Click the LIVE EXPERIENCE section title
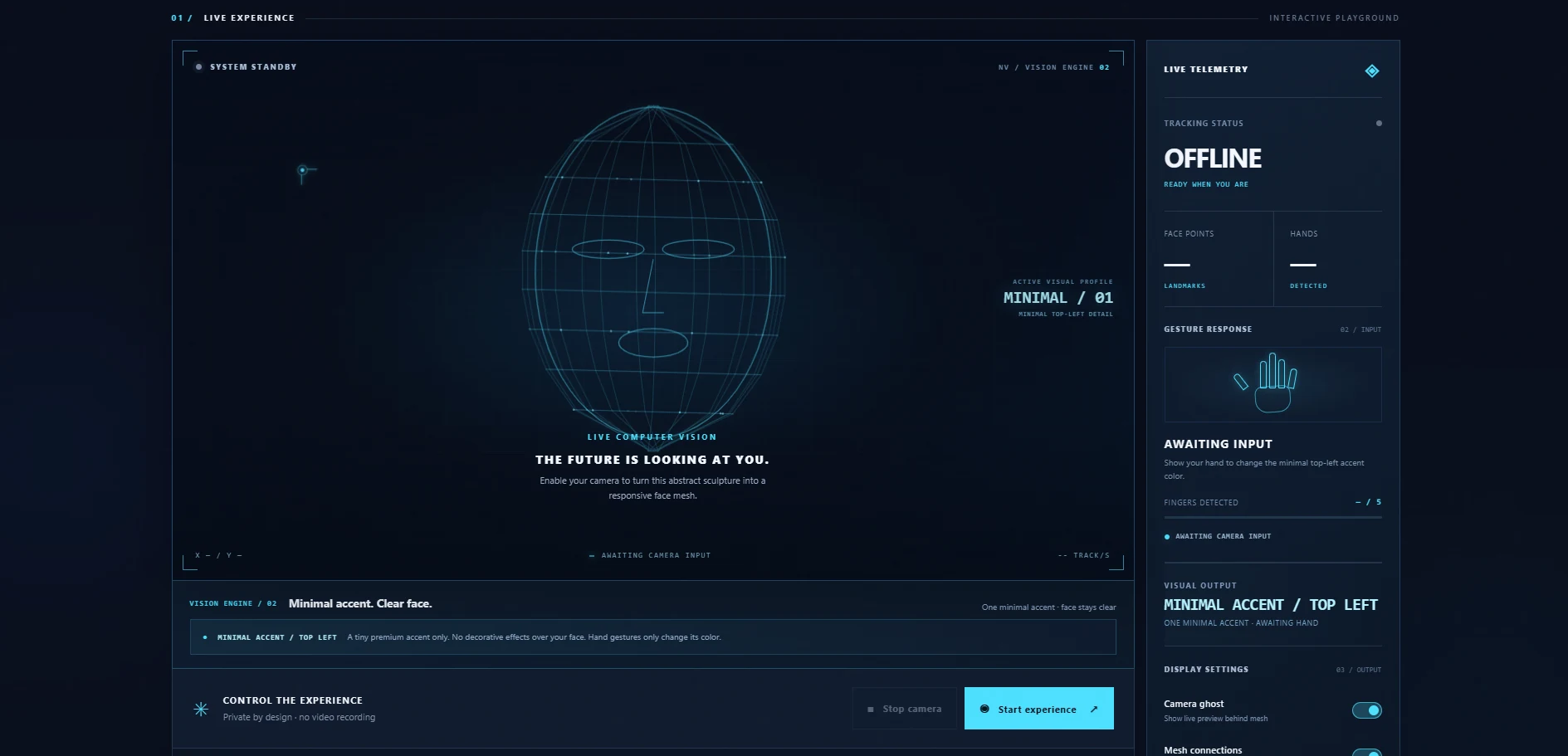 (x=249, y=17)
